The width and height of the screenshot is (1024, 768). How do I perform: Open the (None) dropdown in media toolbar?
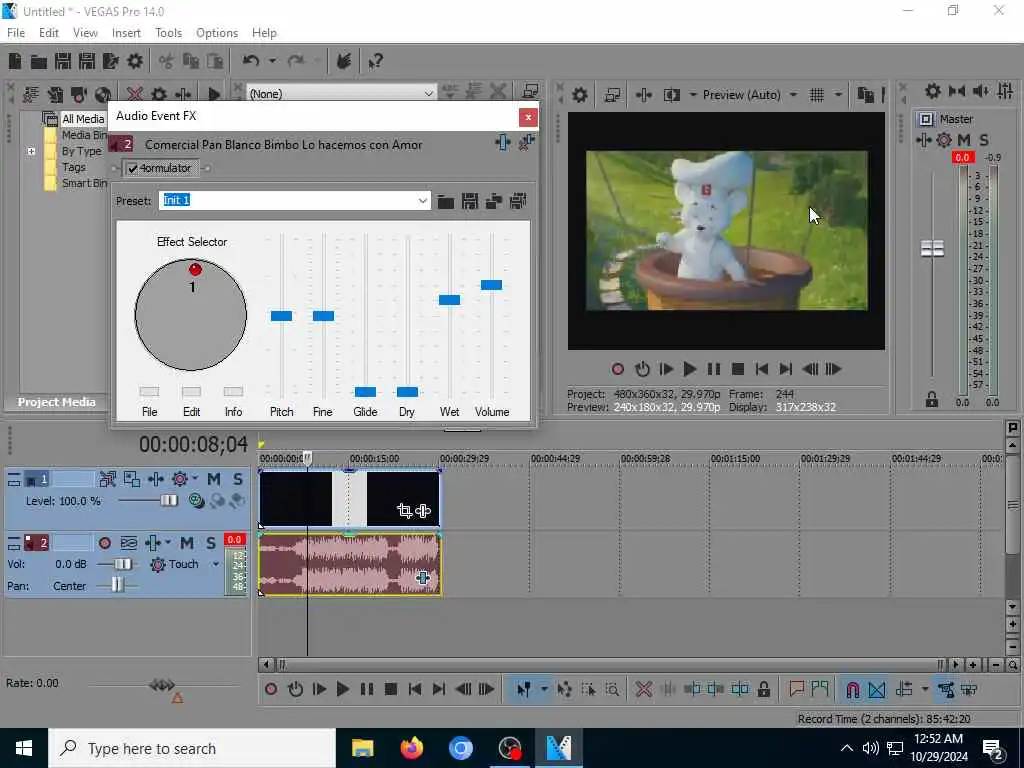(x=428, y=94)
